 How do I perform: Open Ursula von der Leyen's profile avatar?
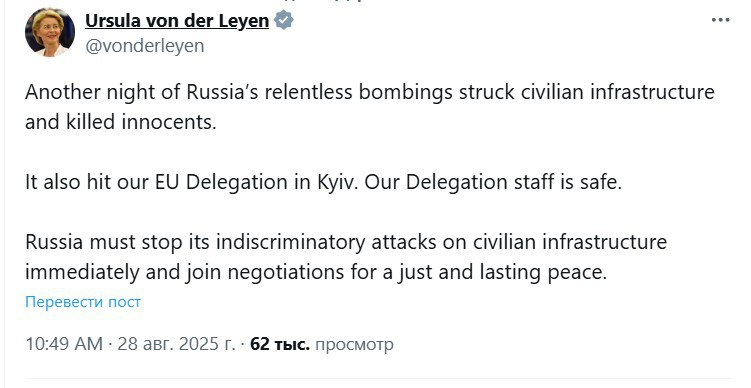click(49, 32)
